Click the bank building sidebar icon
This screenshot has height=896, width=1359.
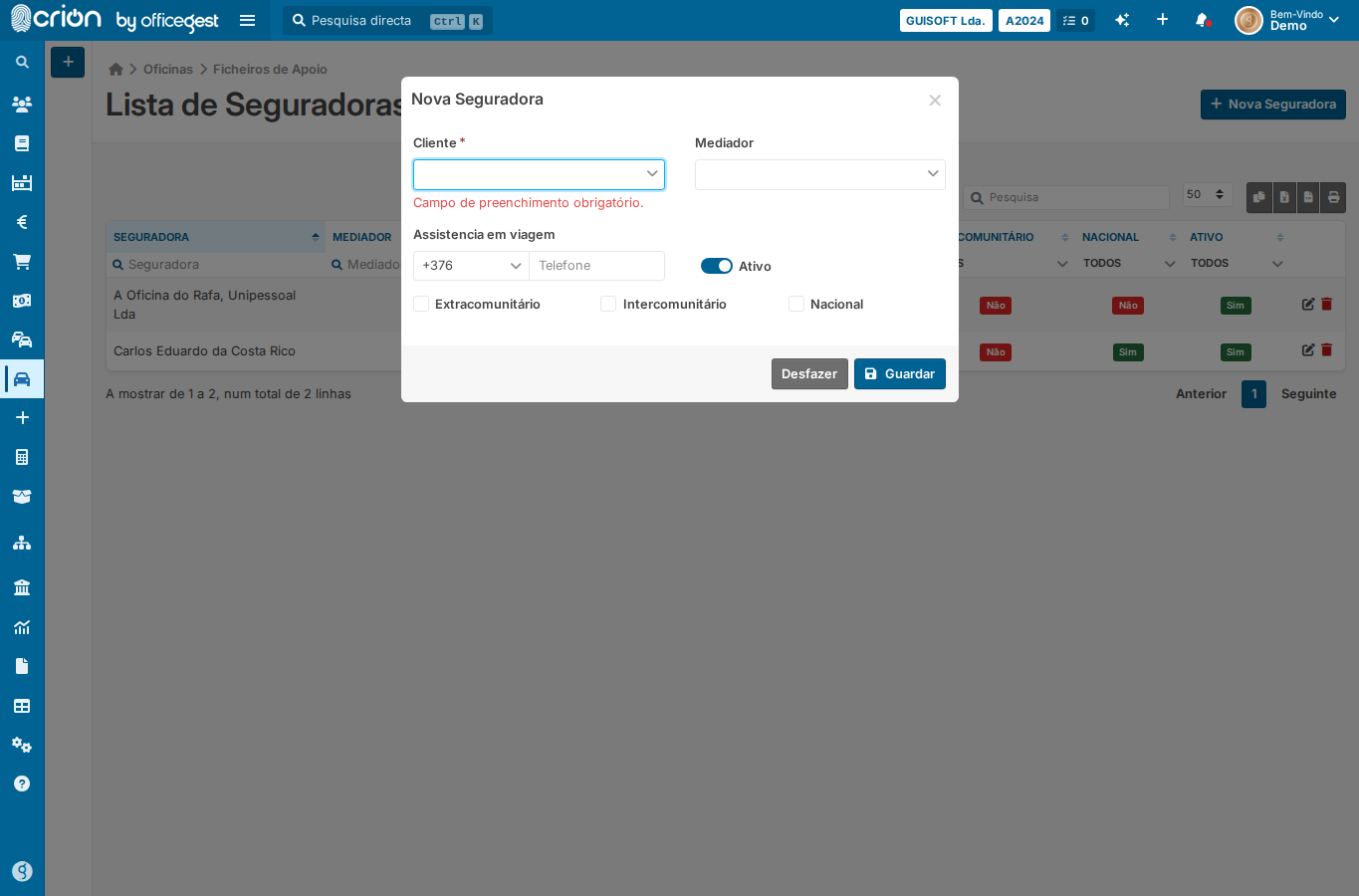(x=22, y=587)
